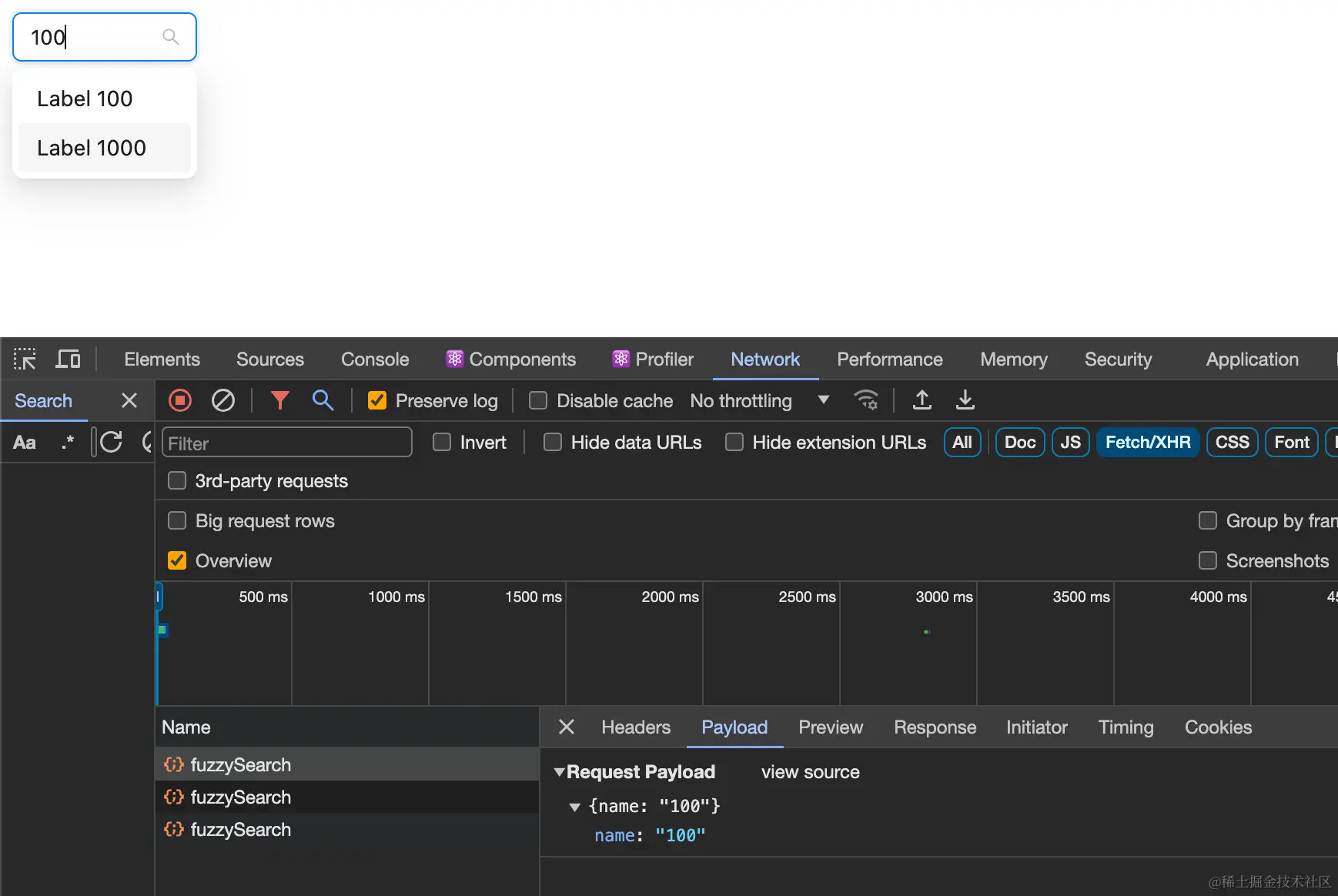Open the Headers tab of request

(636, 727)
